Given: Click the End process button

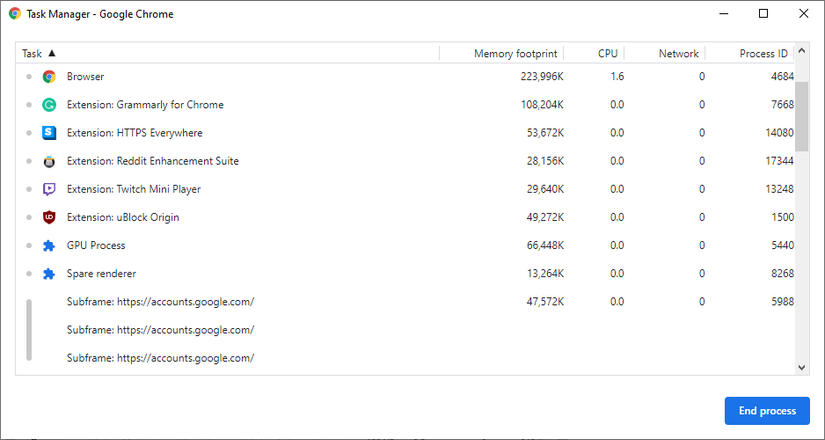Looking at the screenshot, I should point(767,411).
